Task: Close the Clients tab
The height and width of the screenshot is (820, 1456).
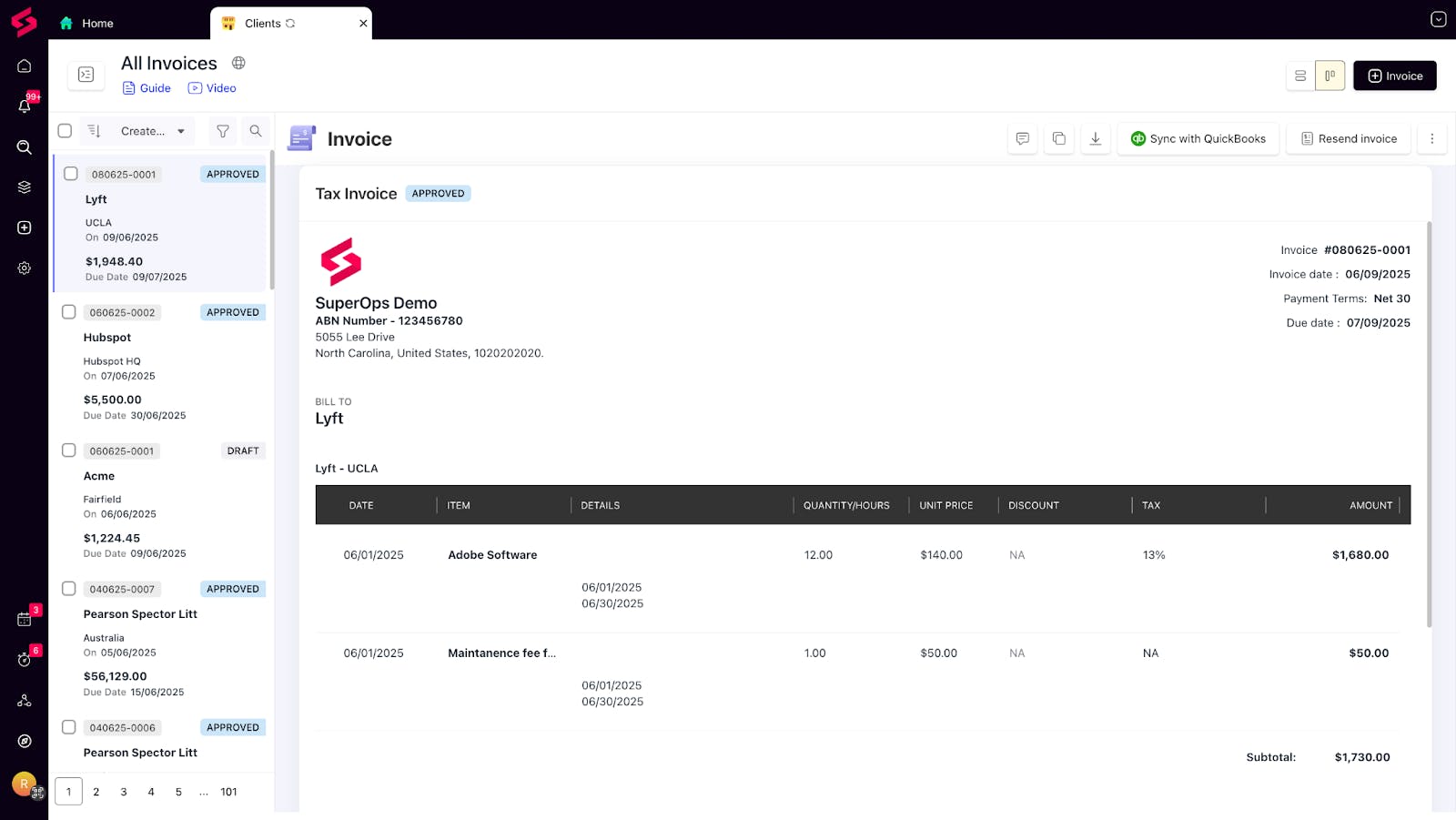Action: (x=363, y=24)
